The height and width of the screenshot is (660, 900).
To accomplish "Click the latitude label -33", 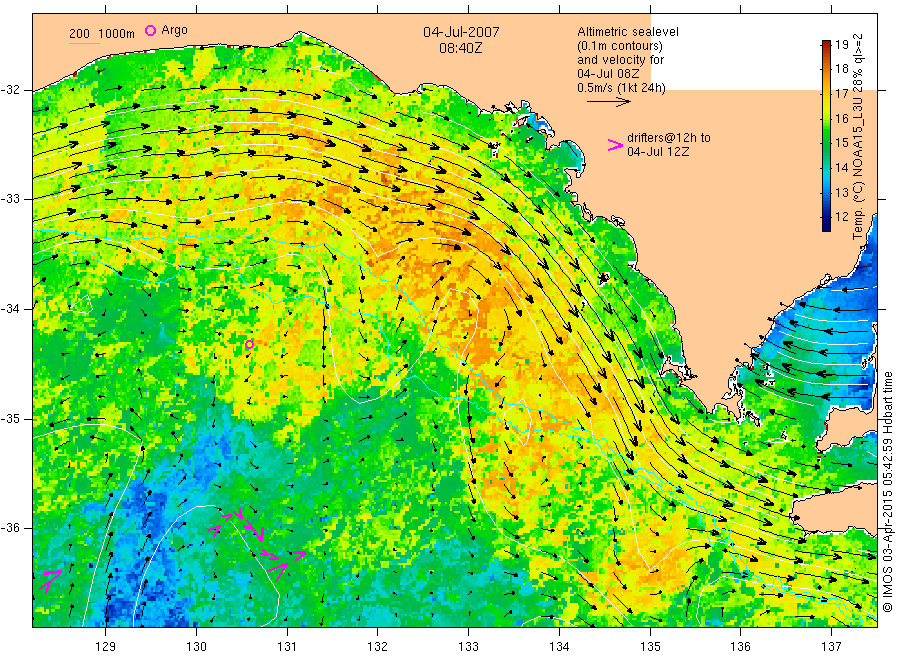I will pos(11,199).
